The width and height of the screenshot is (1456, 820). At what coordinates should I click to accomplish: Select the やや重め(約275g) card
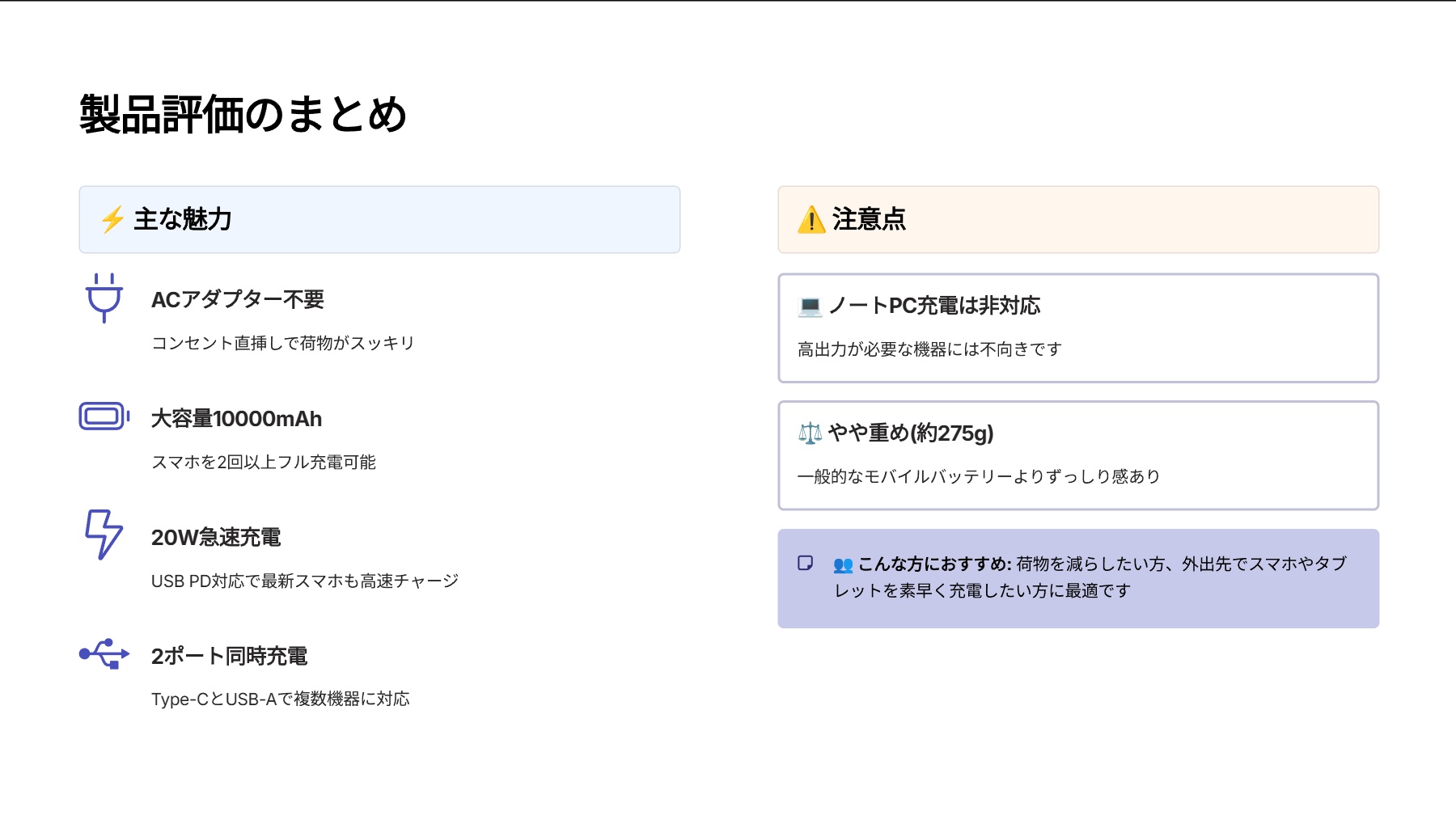[1077, 455]
